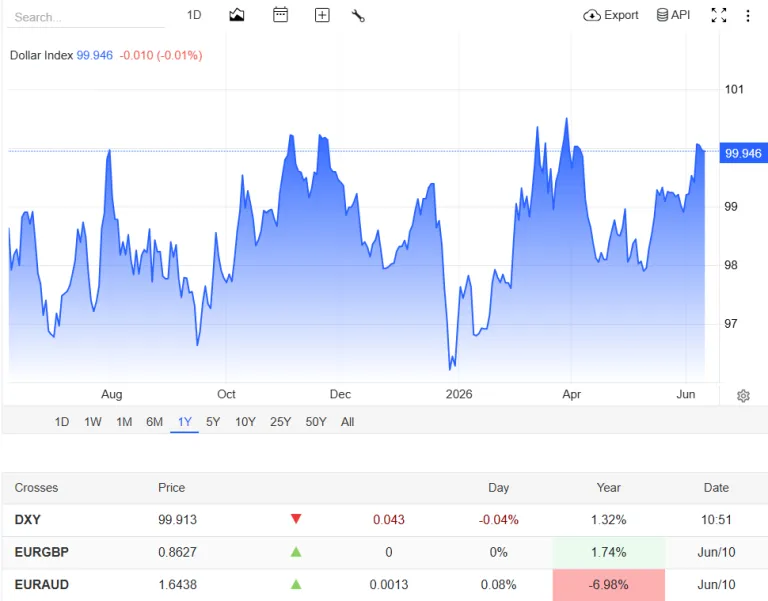
Task: Open the EURAUD cross link
Action: pos(42,584)
